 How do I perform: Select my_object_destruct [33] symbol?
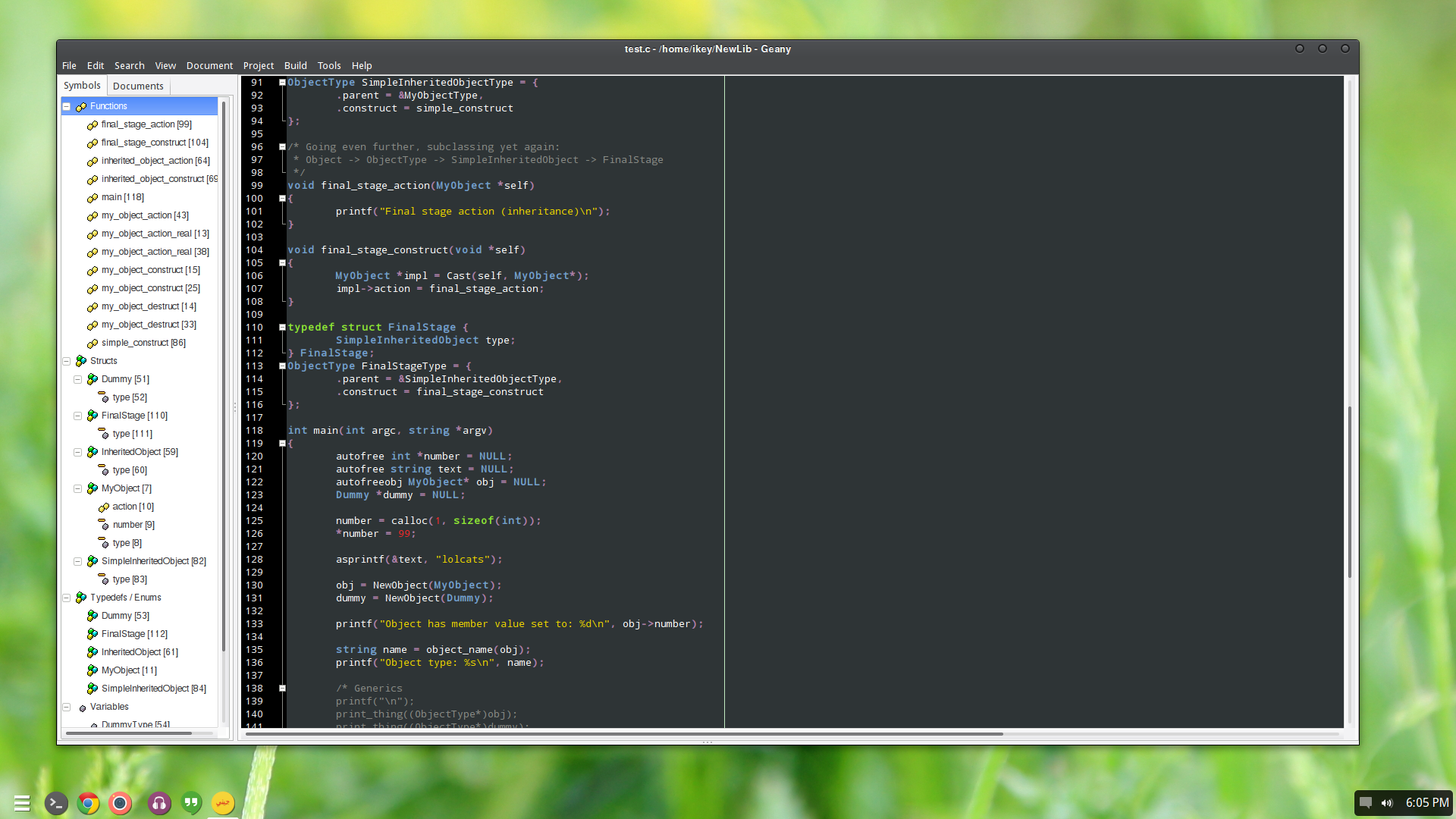149,325
